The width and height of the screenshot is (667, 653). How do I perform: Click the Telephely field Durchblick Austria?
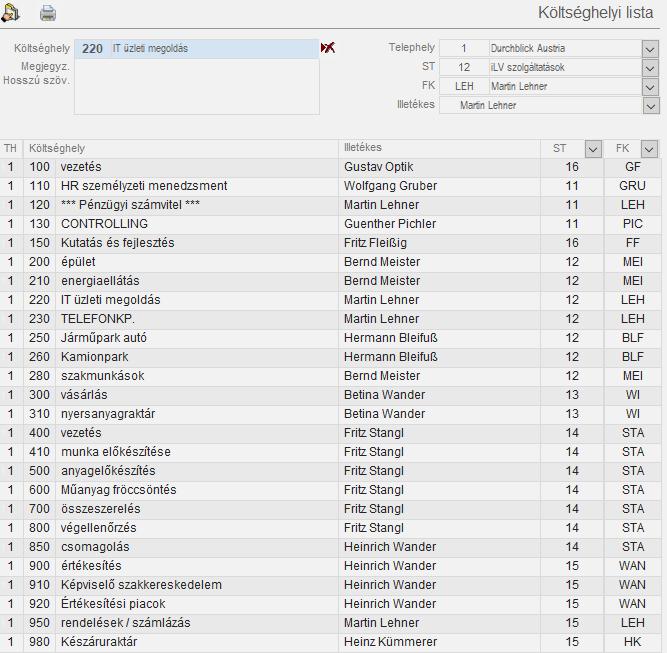565,48
